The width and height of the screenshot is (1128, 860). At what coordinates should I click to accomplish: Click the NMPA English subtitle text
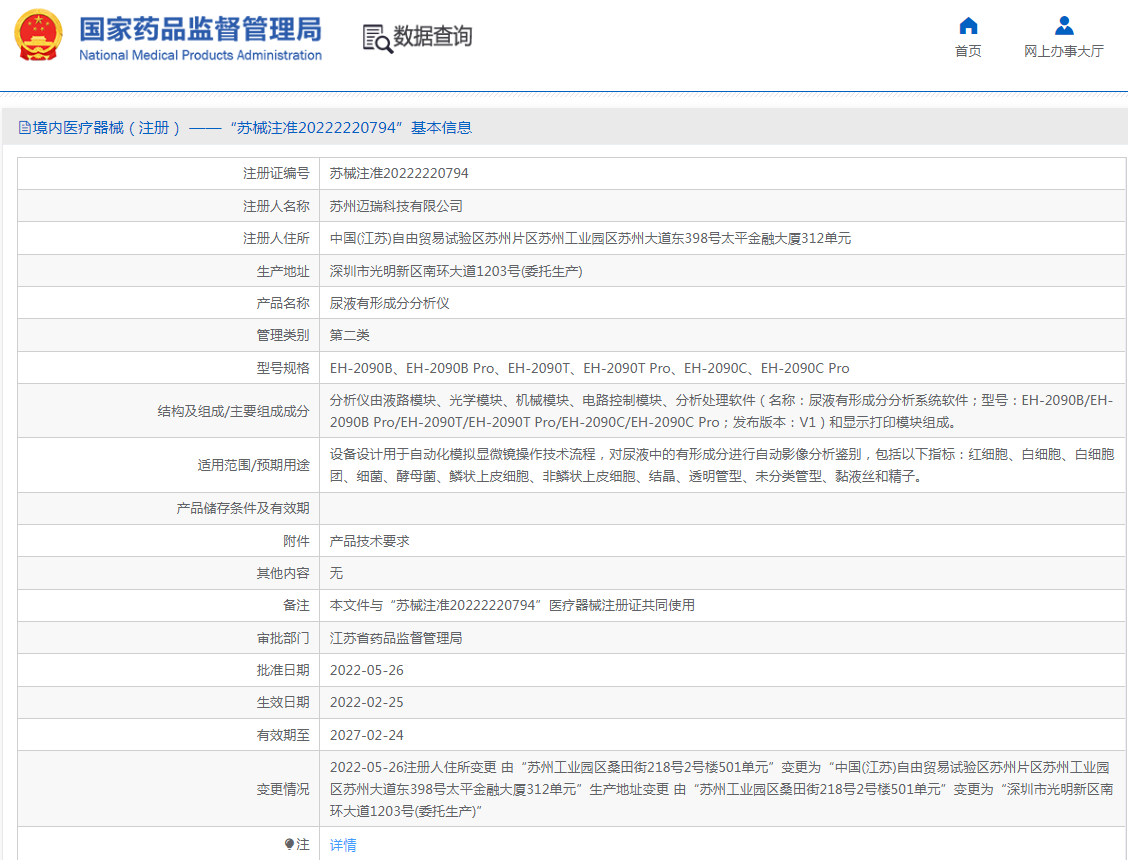[198, 51]
